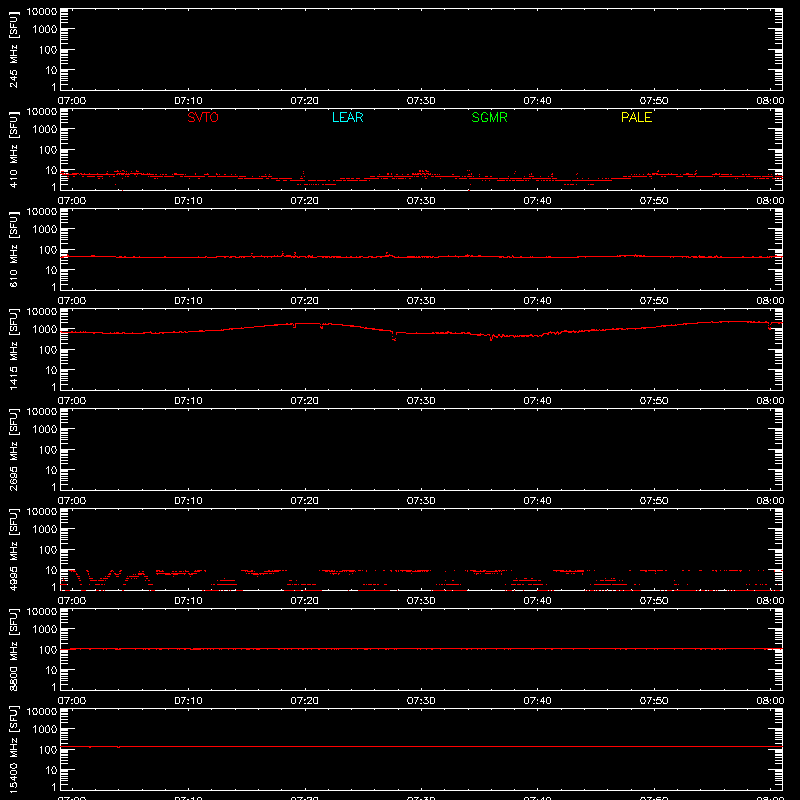Image resolution: width=800 pixels, height=800 pixels.
Task: Click the 100 tick value on 610 MHz axis
Action: click(48, 250)
